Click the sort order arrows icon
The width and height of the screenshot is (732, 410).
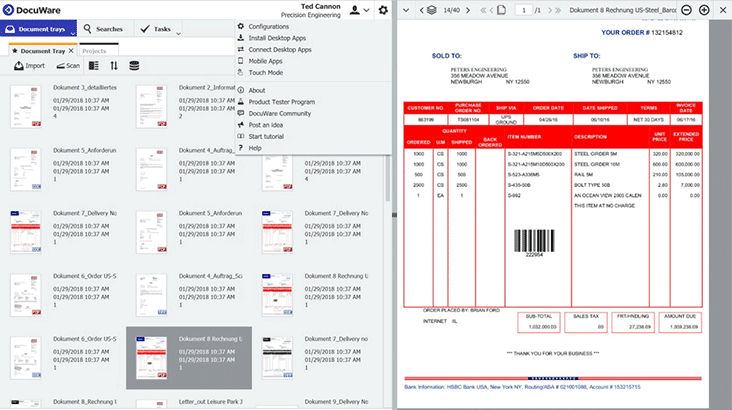tap(114, 66)
